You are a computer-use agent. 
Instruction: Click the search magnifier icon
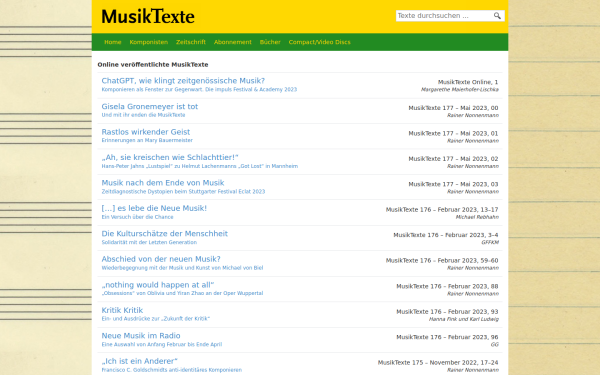497,16
